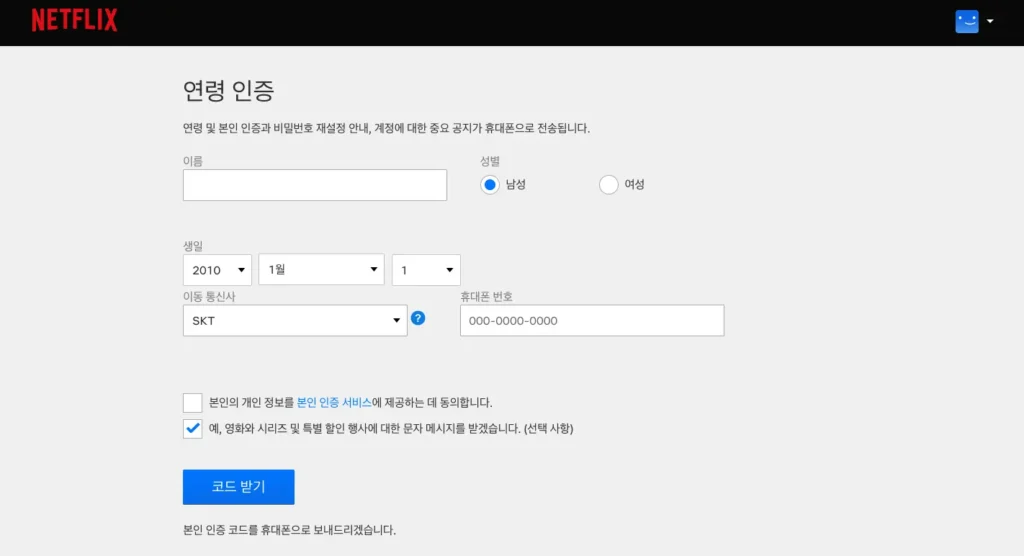This screenshot has width=1024, height=556.
Task: Open the birth day dropdown showing 1
Action: pos(426,270)
